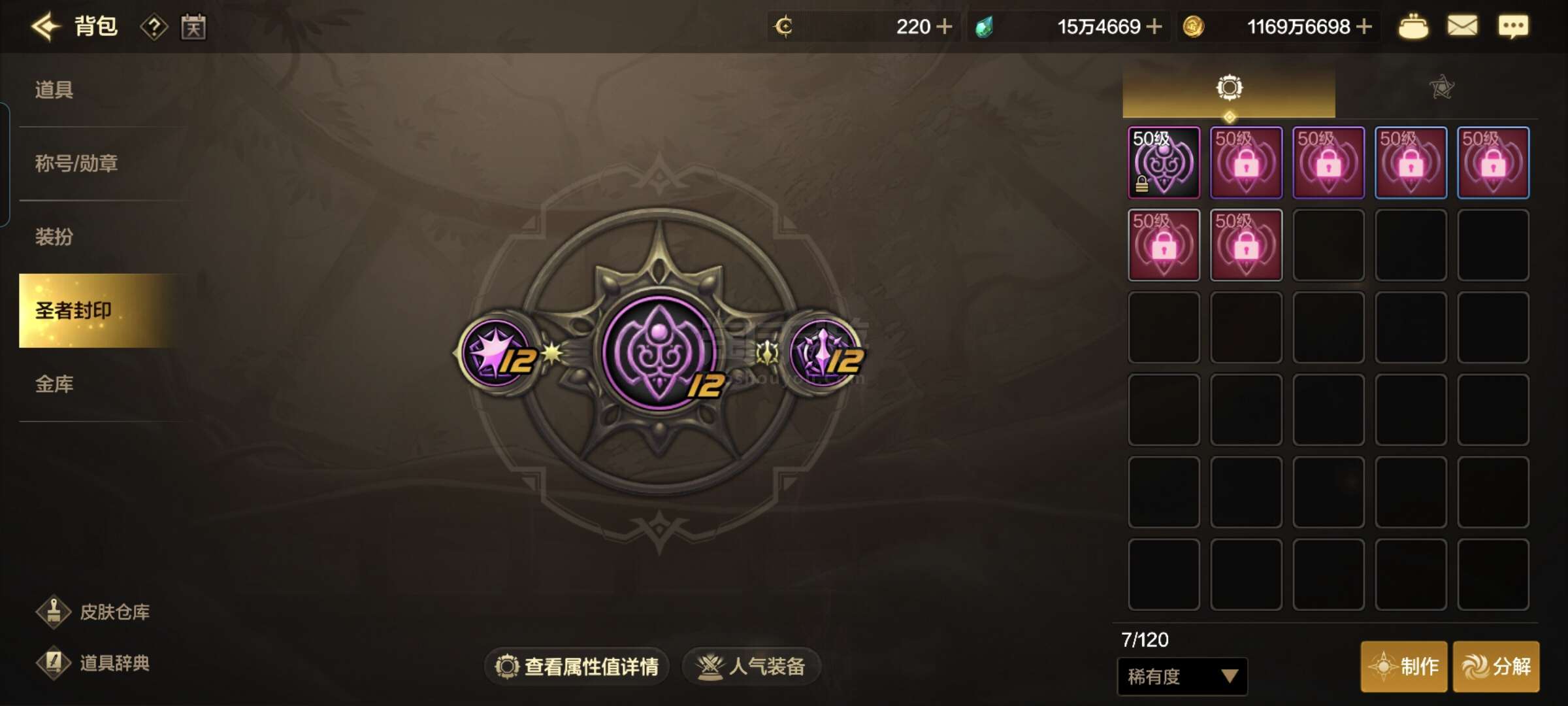The height and width of the screenshot is (706, 1568).
Task: Open the chat bubble icon
Action: click(1513, 27)
